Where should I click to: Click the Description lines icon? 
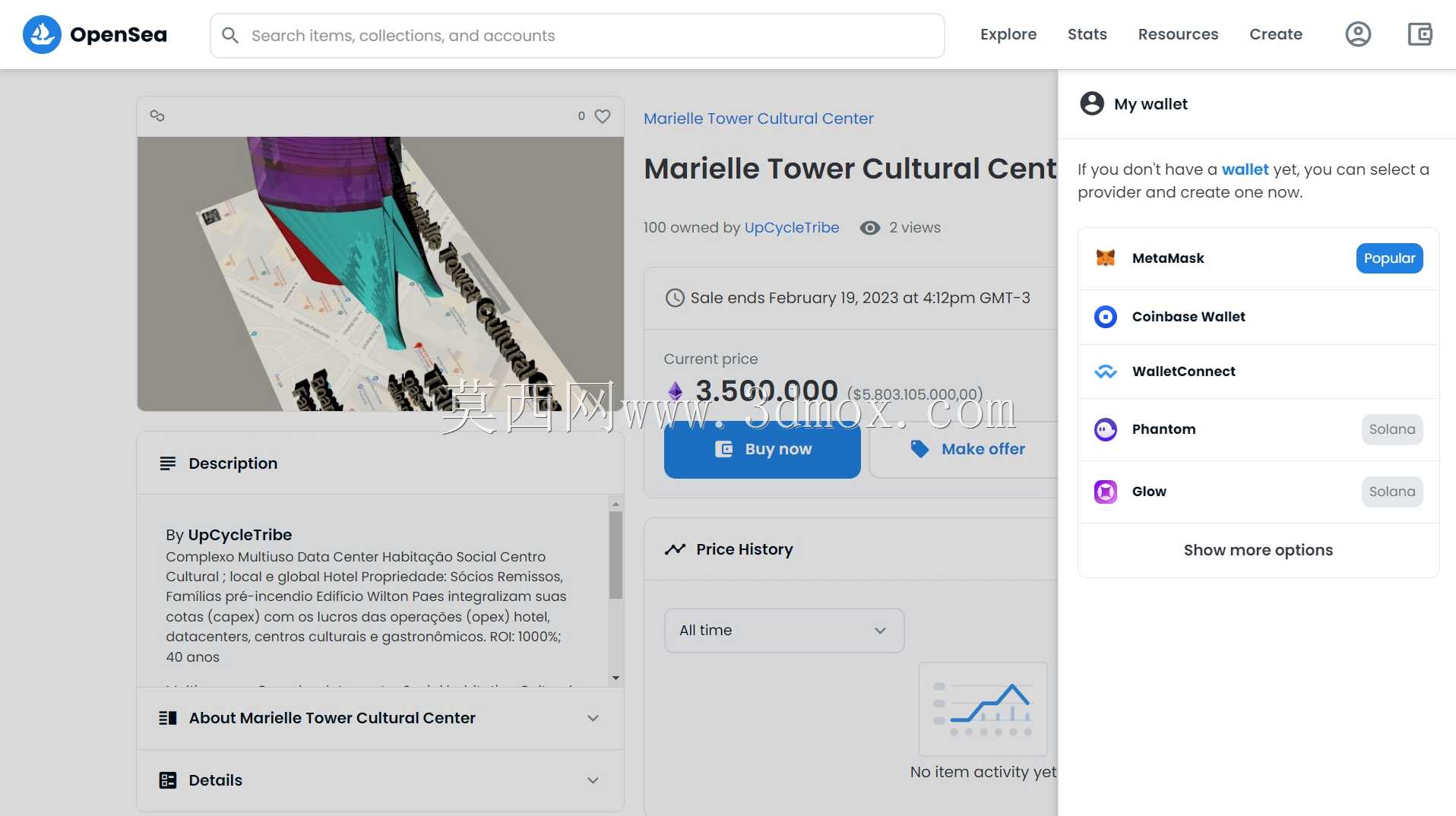[168, 463]
